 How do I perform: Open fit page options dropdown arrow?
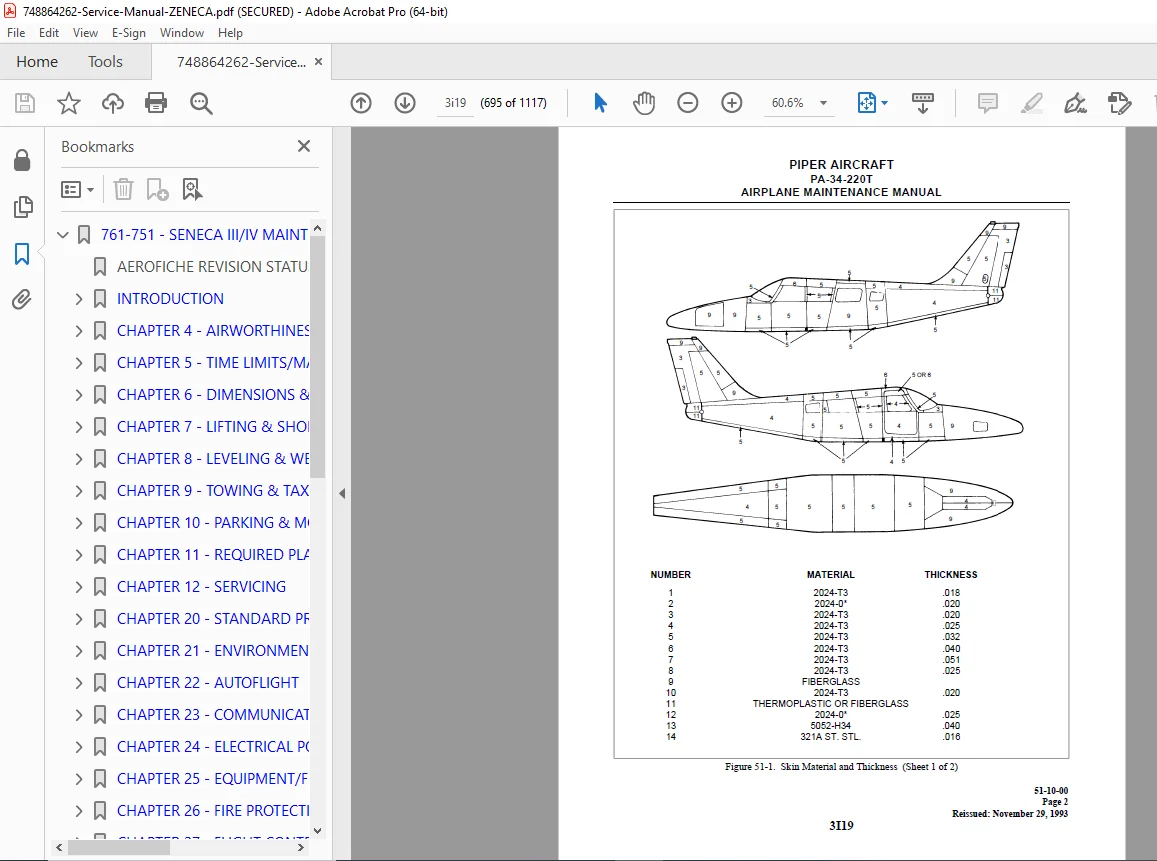(885, 103)
